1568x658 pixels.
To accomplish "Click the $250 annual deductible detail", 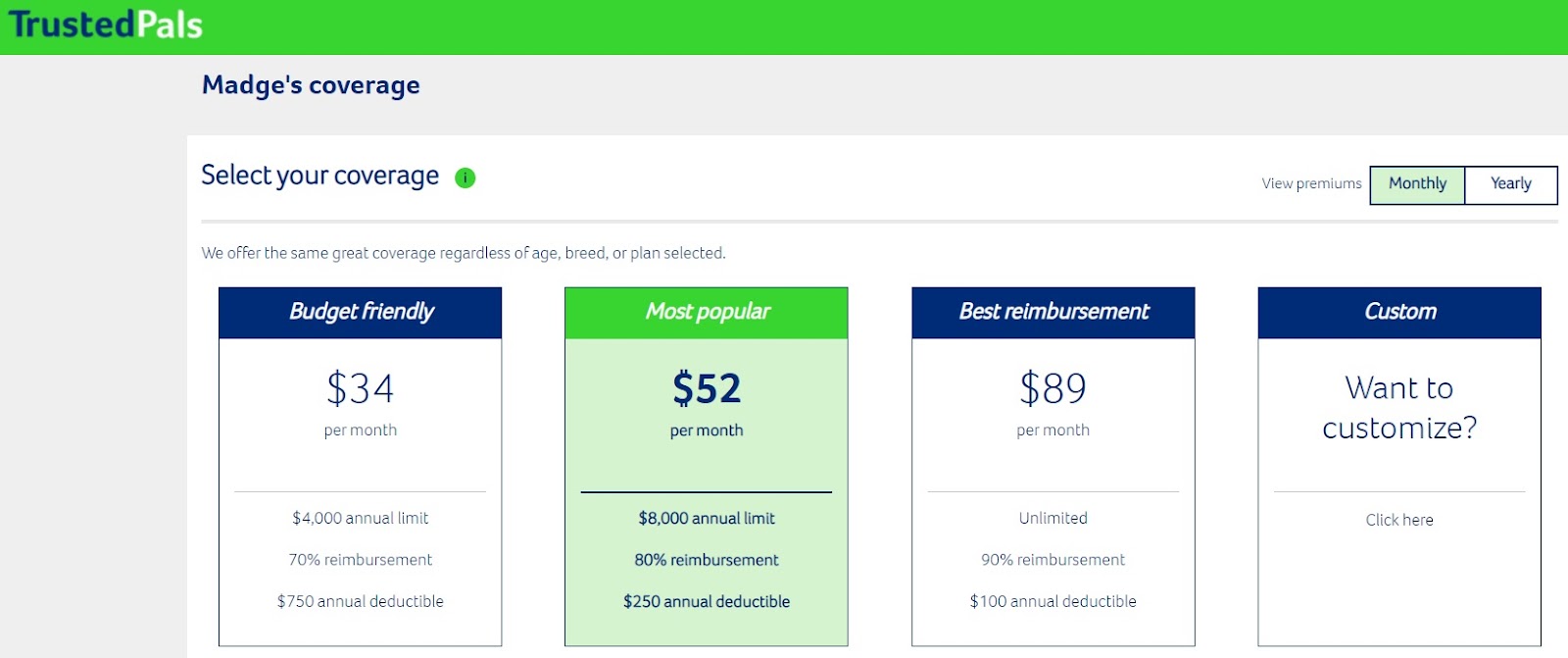I will tap(707, 601).
